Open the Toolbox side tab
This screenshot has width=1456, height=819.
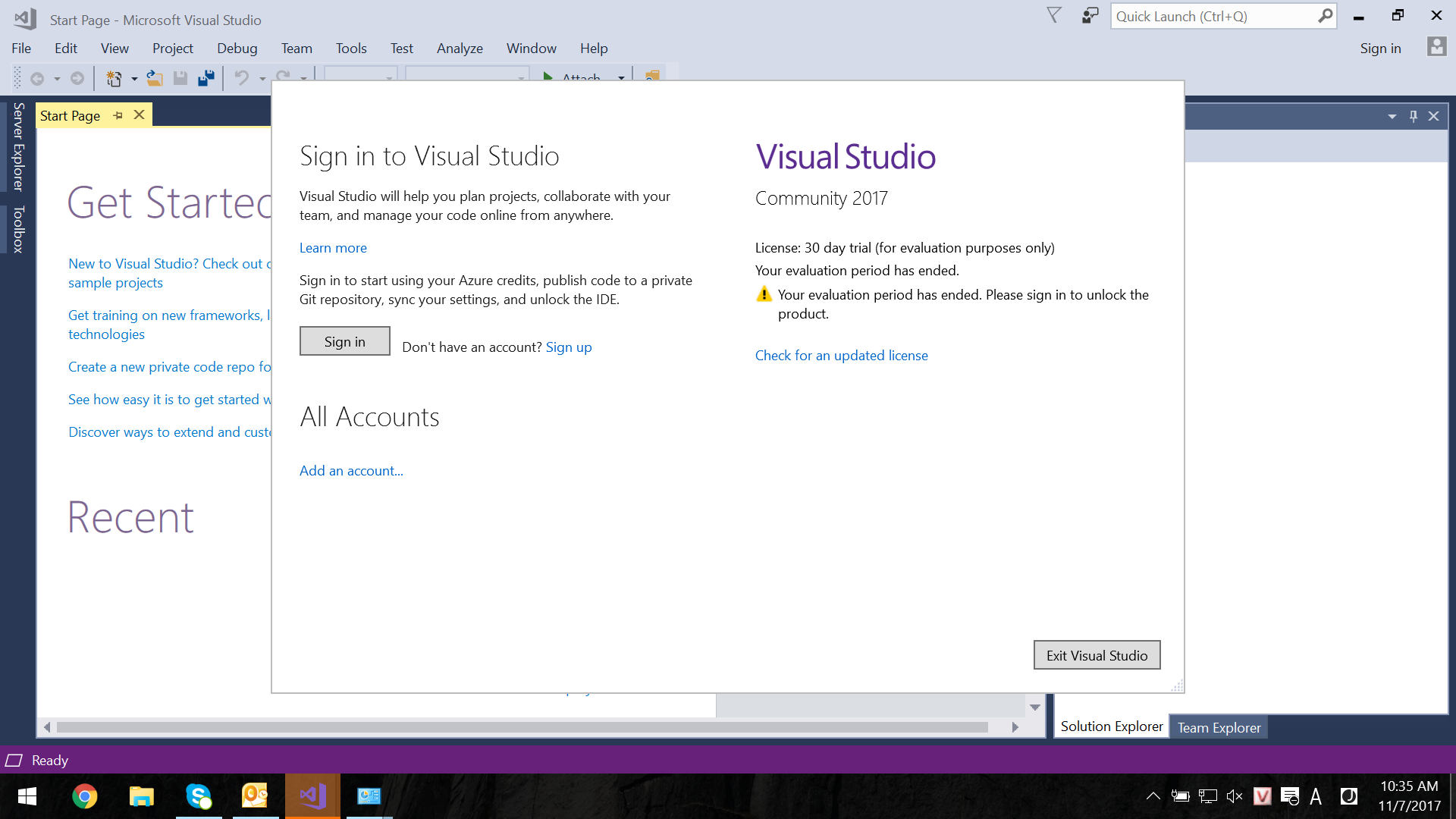coord(18,229)
